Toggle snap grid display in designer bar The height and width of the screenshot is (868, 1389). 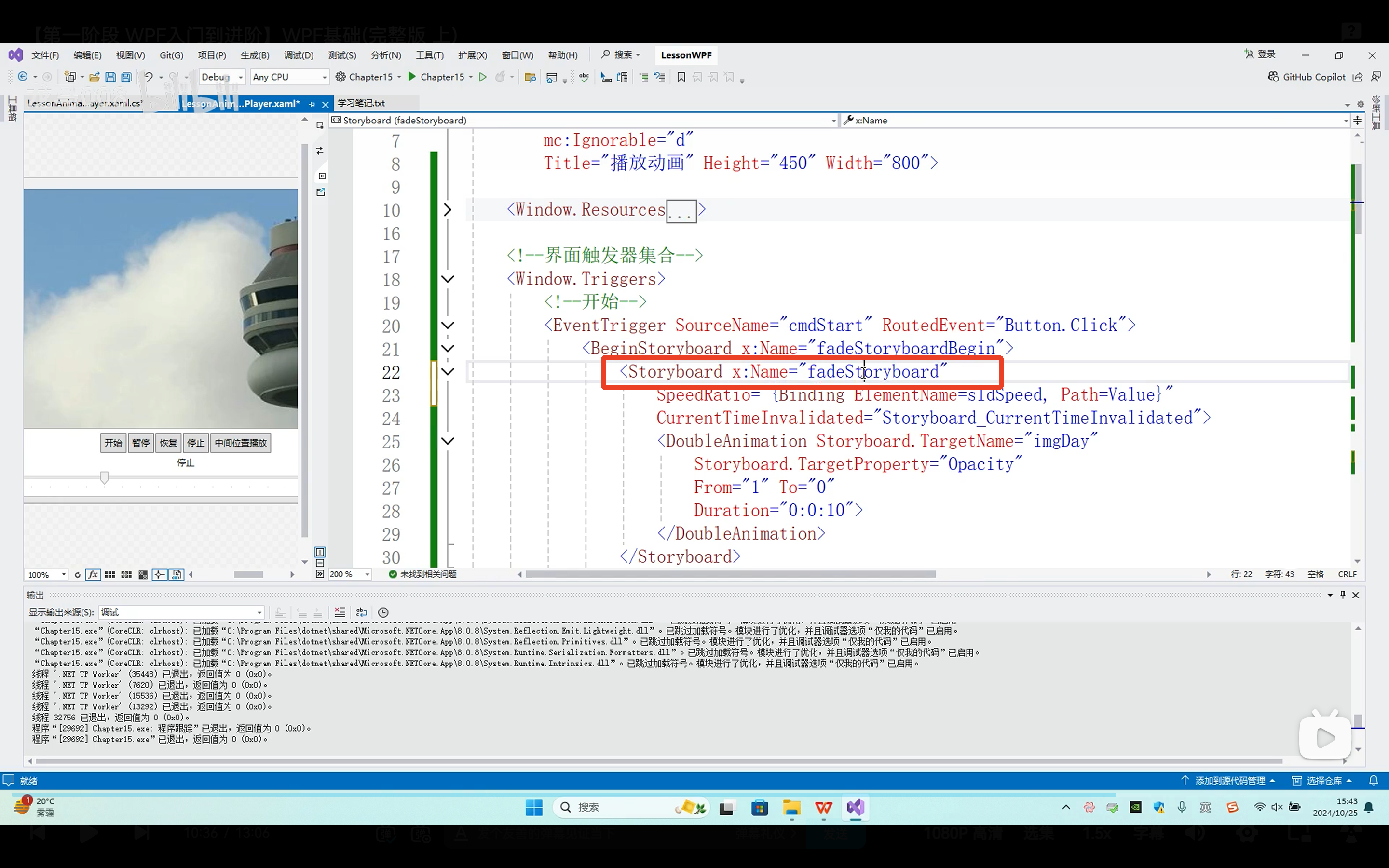(110, 574)
